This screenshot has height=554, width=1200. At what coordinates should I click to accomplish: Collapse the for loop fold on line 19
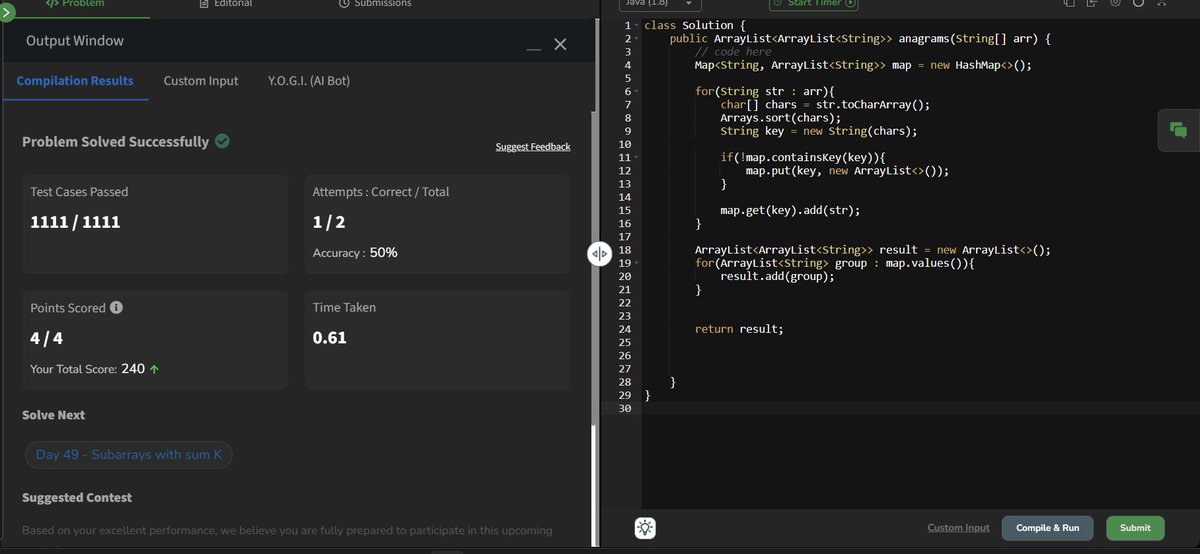(636, 263)
